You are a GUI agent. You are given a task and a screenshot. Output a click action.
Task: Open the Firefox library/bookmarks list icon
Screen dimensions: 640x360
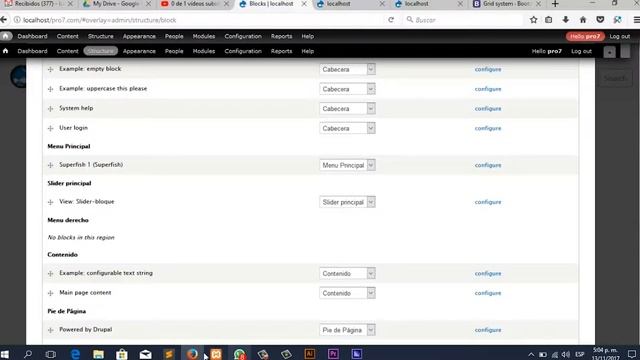(x=549, y=20)
